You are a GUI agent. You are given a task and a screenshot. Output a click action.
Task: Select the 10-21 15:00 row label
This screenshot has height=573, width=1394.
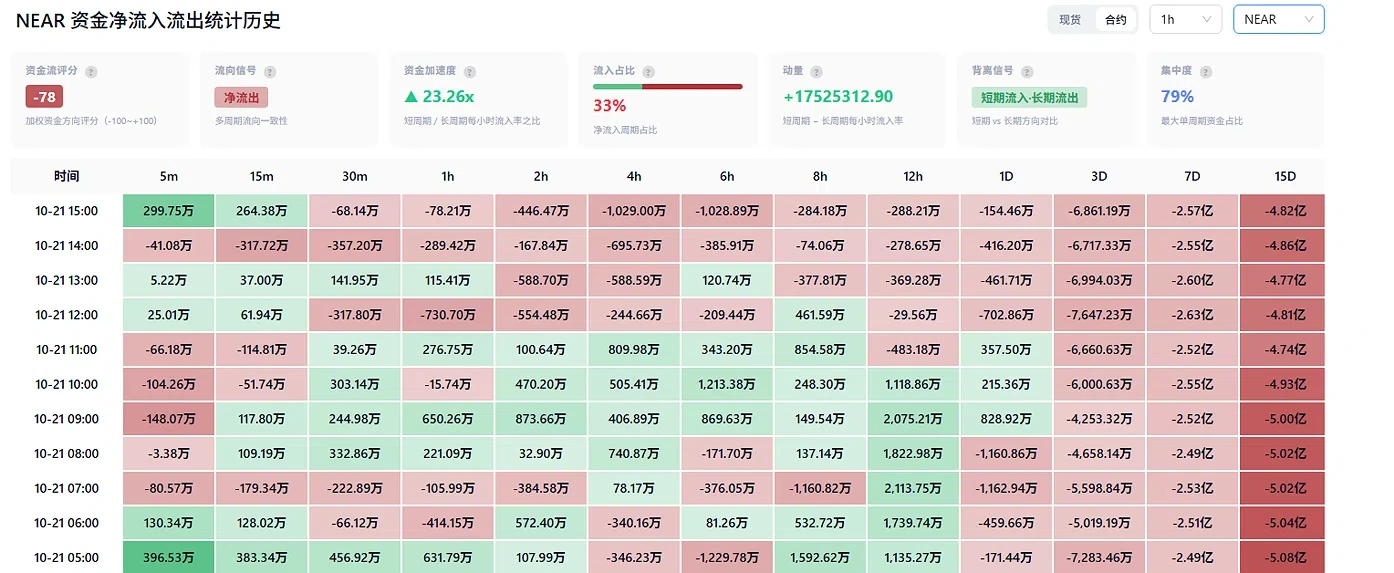tap(67, 211)
